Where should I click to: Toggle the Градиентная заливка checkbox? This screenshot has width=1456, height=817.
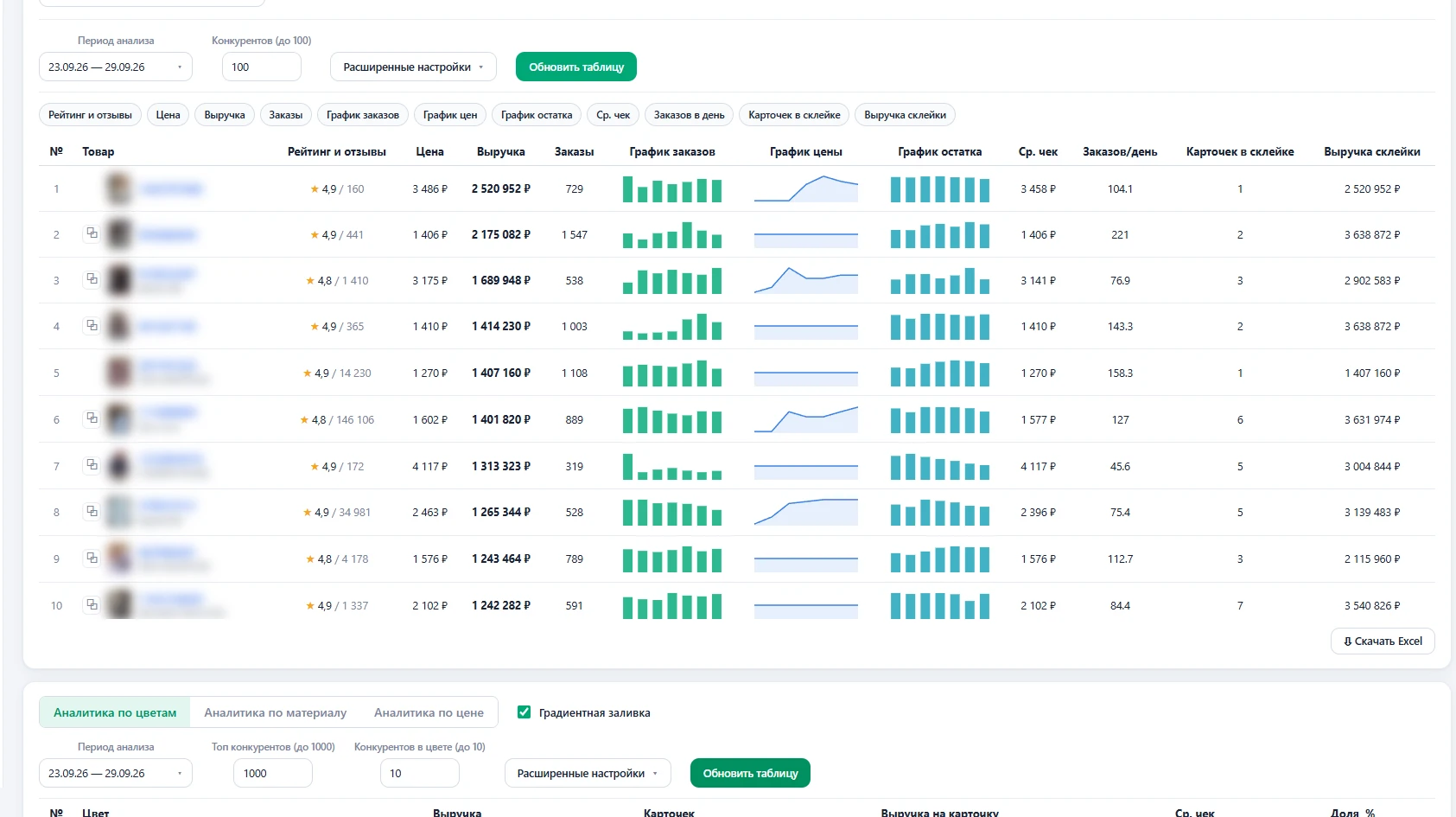pos(524,712)
